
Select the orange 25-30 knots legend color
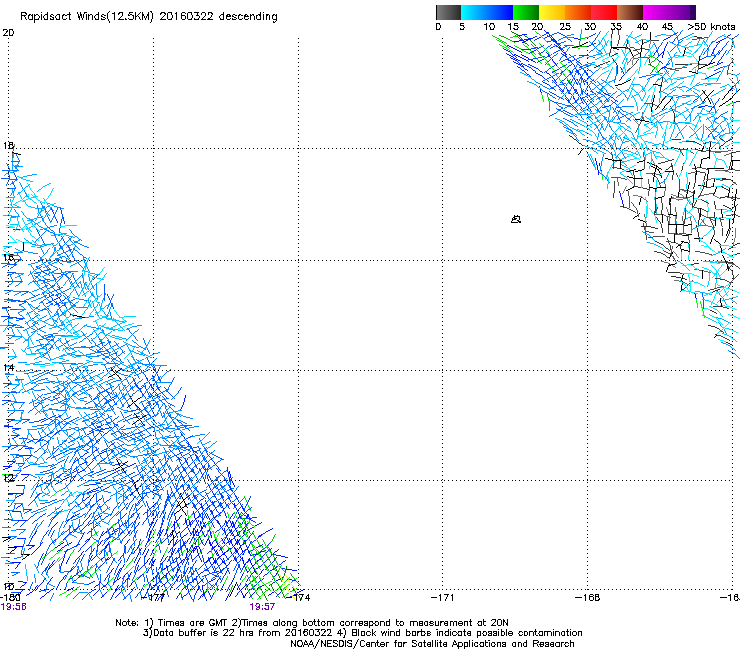pos(578,12)
